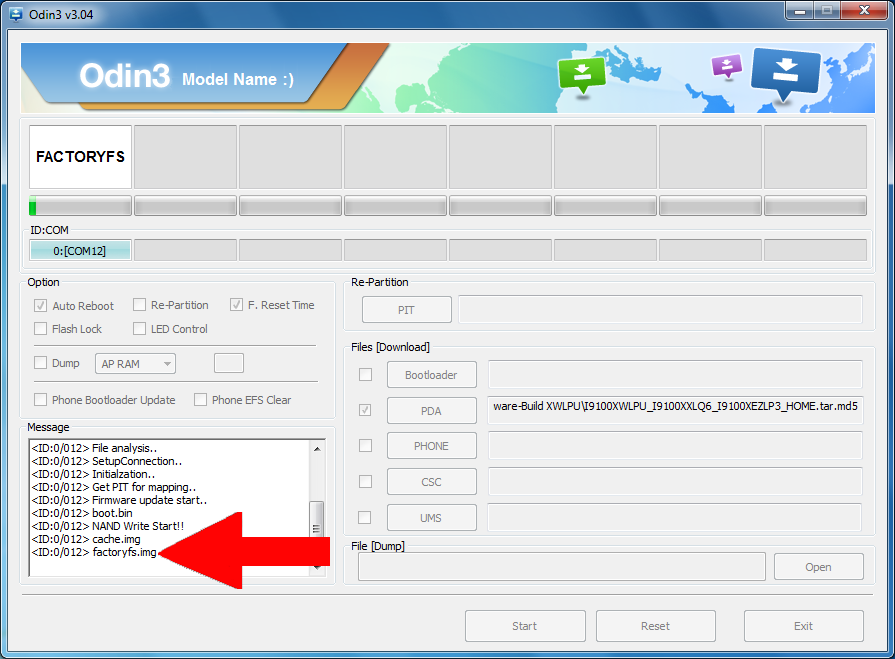The height and width of the screenshot is (659, 895).
Task: Click the PHONE file button
Action: 432,446
